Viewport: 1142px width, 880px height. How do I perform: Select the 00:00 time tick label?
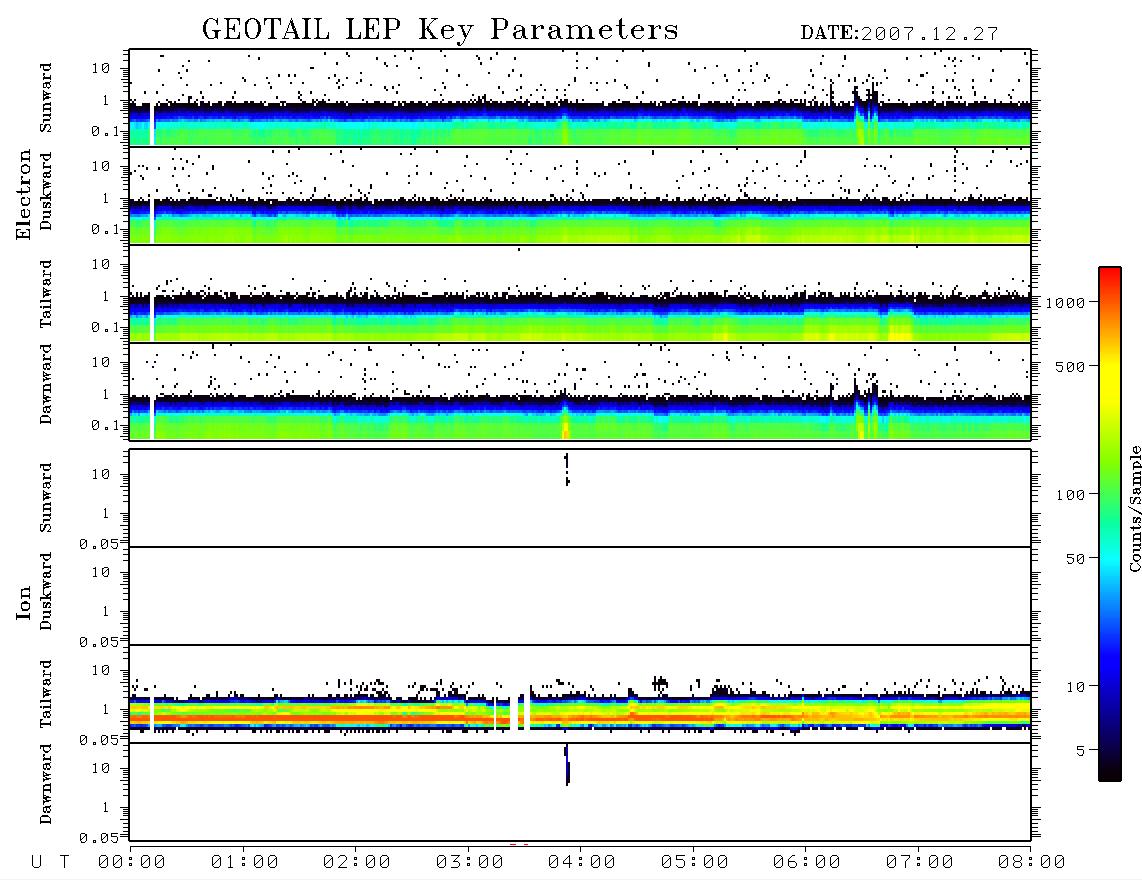[x=132, y=863]
